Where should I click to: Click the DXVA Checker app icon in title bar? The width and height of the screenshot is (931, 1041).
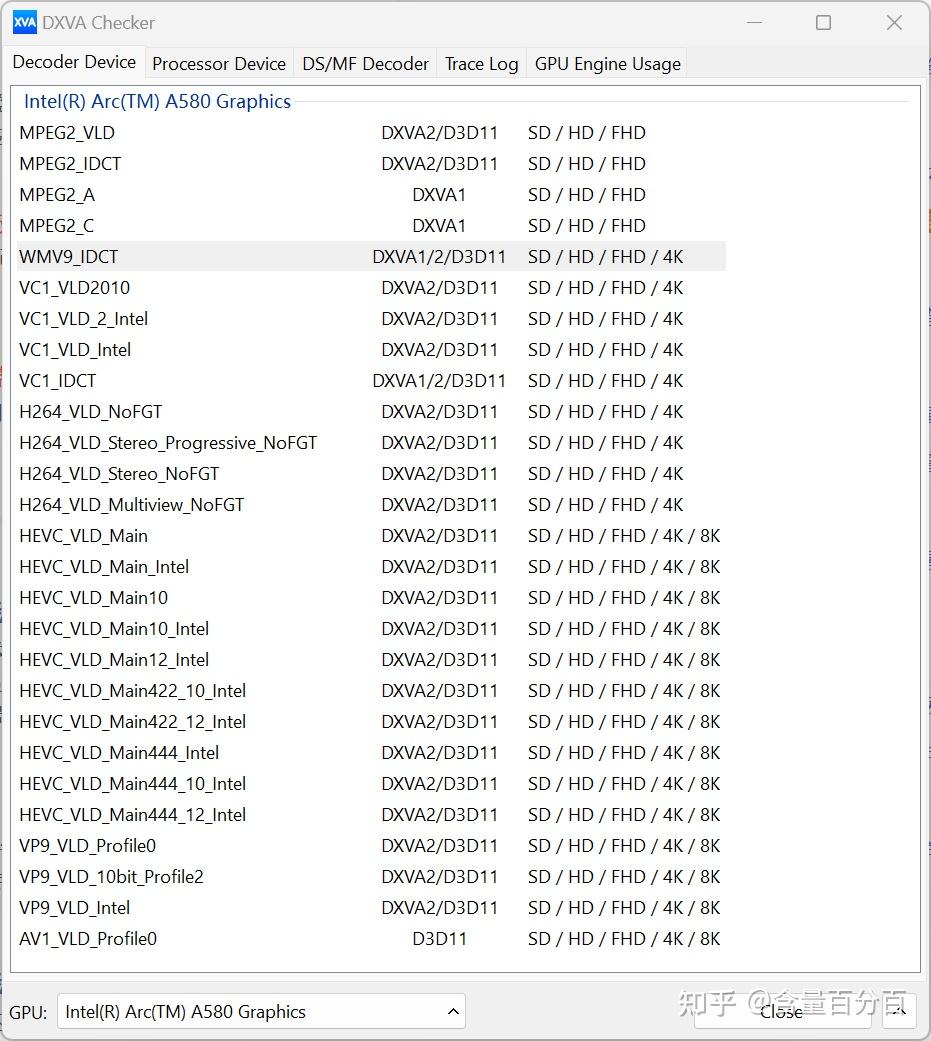coord(25,23)
